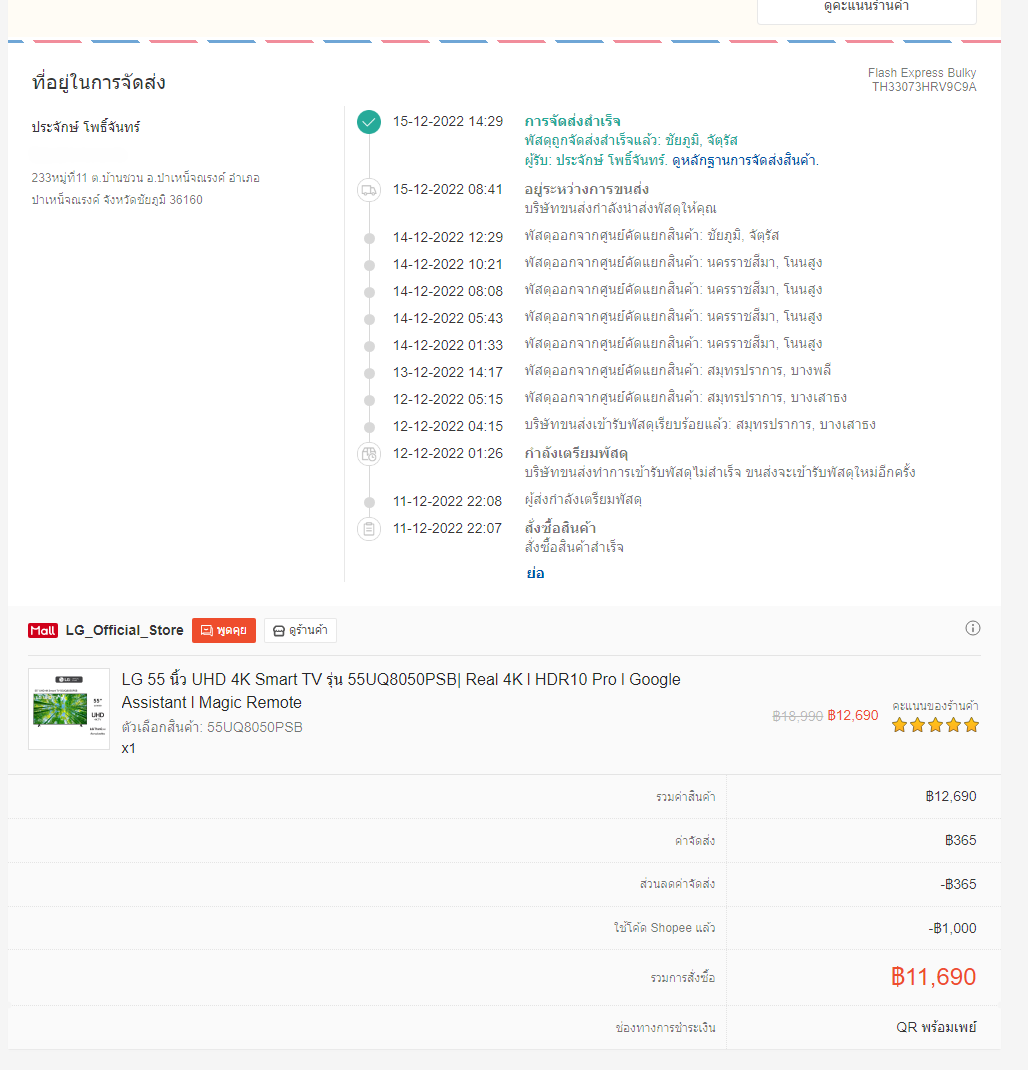Open the LG 55 นิ้ว UHD 4K Smart TV title

coord(401,691)
